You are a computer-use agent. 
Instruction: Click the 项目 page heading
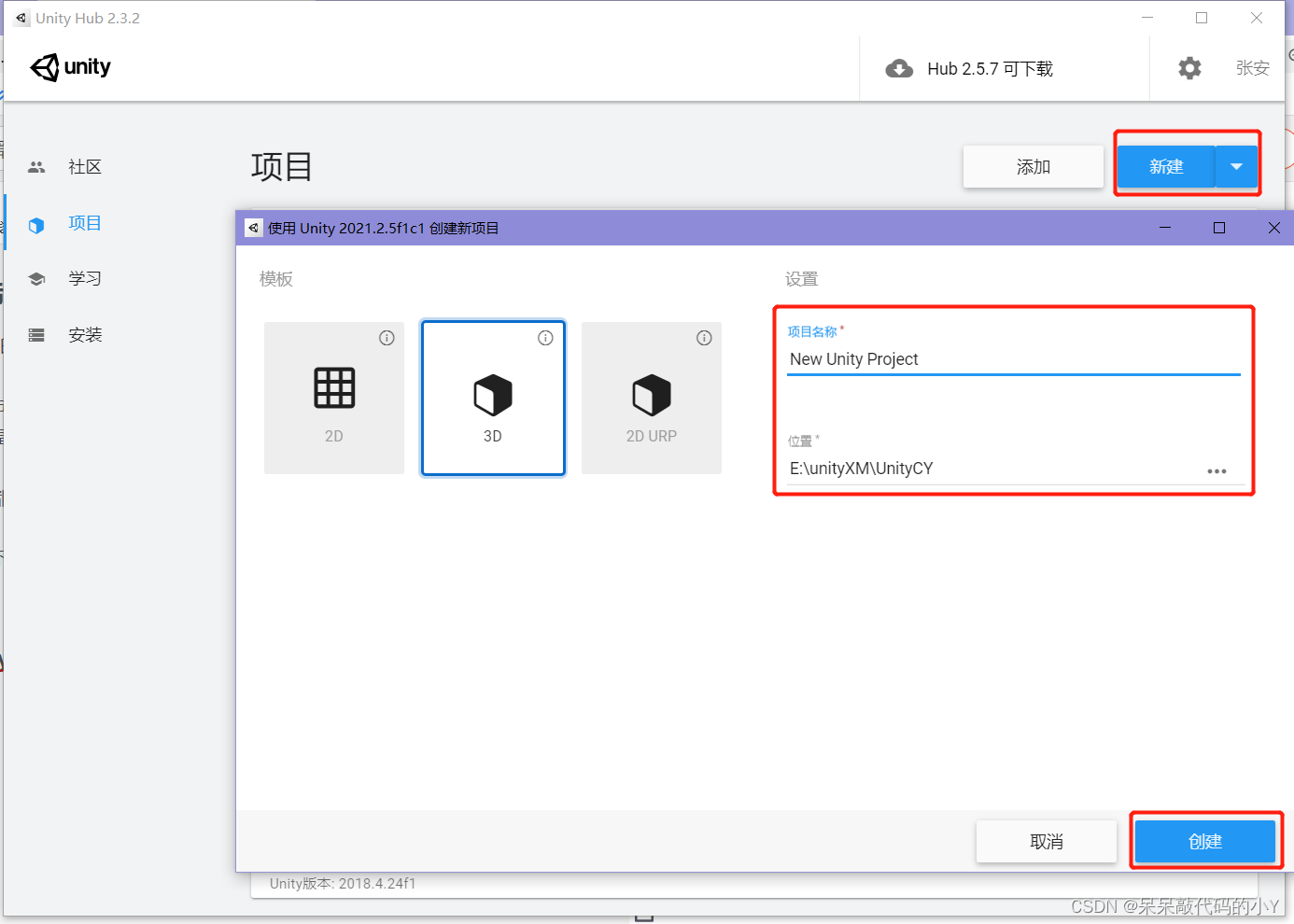[281, 167]
